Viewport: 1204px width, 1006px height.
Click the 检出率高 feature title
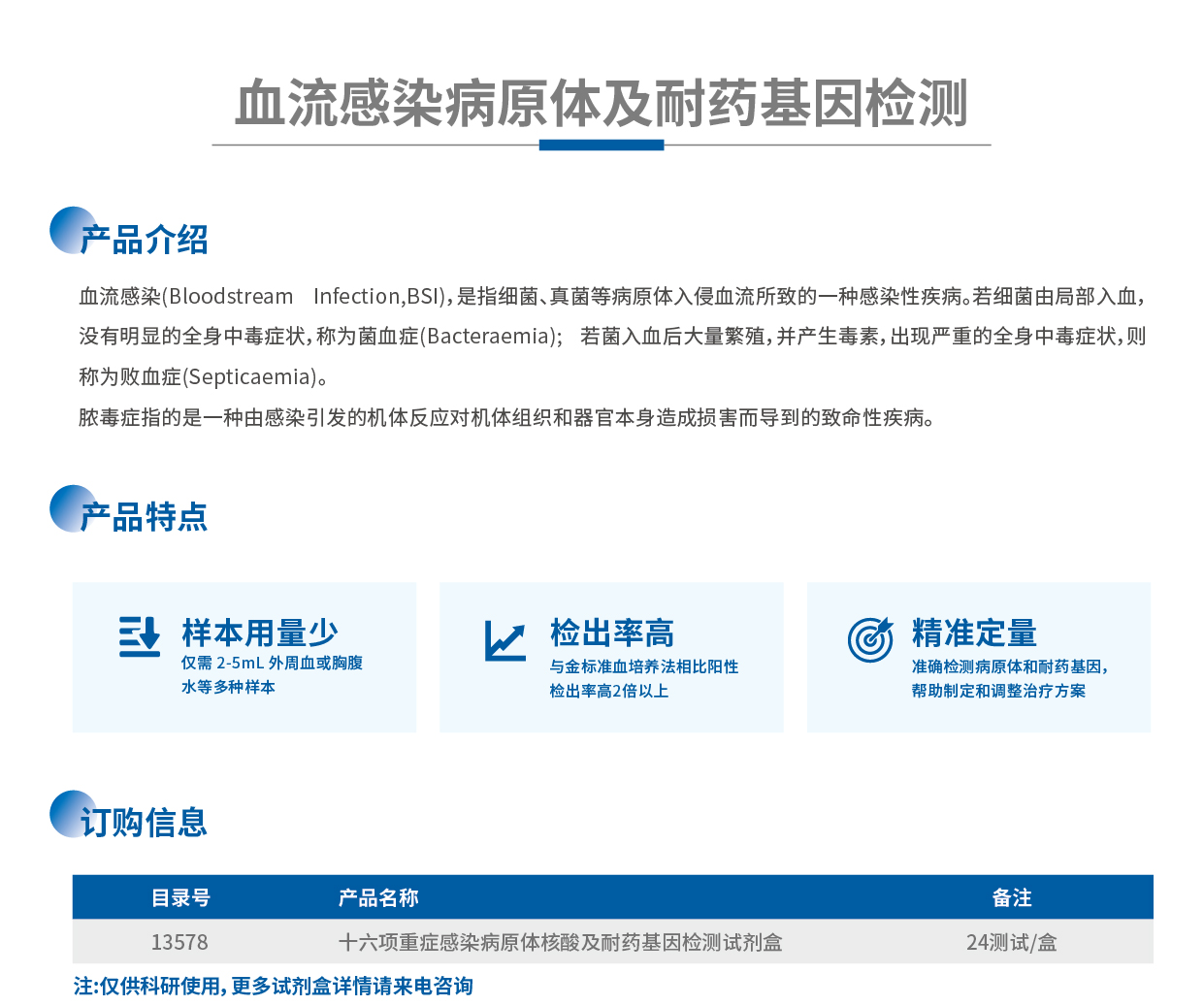(x=612, y=633)
